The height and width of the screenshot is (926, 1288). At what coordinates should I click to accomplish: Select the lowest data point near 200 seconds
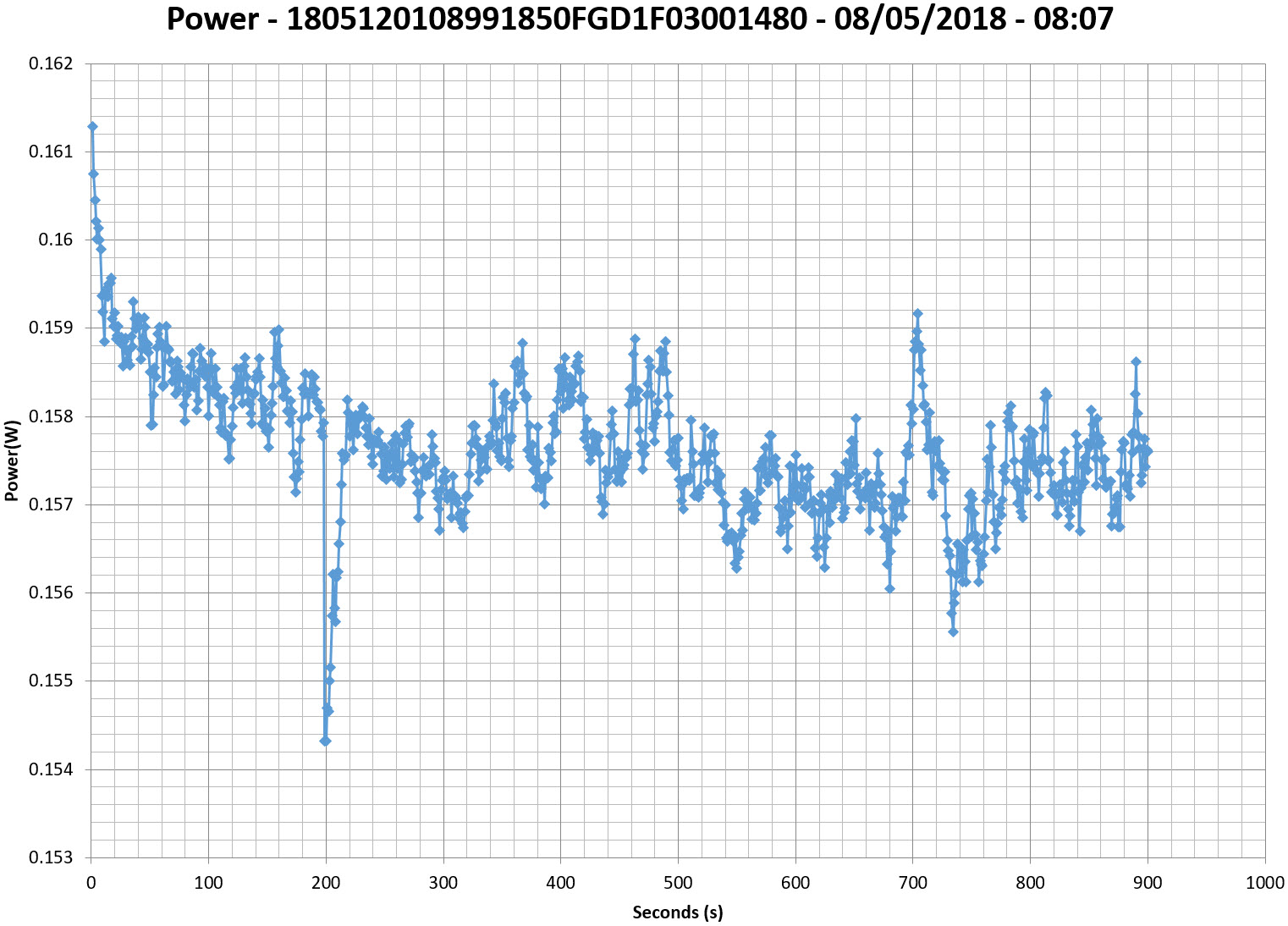click(325, 741)
